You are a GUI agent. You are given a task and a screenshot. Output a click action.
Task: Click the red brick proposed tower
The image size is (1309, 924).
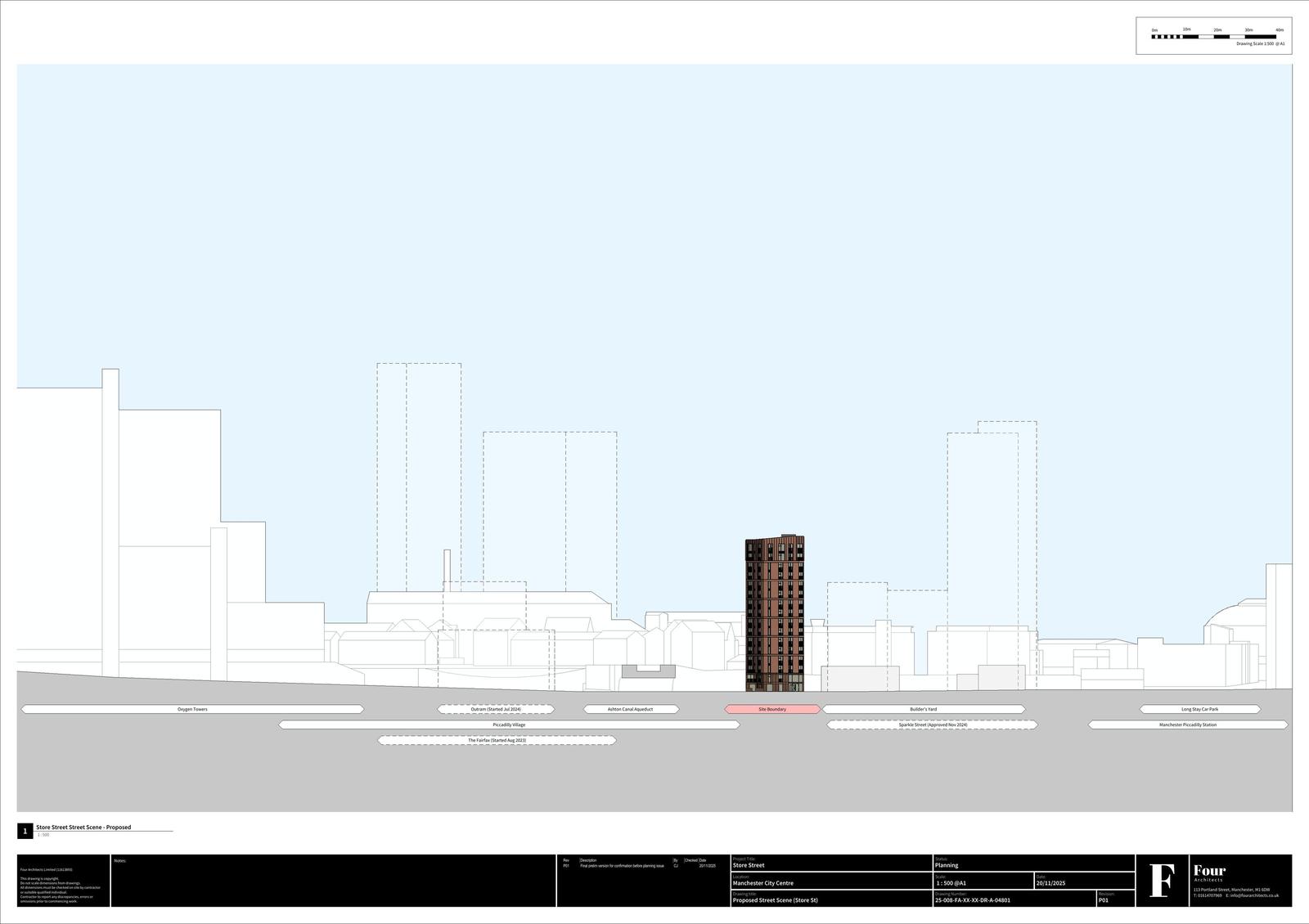[775, 613]
